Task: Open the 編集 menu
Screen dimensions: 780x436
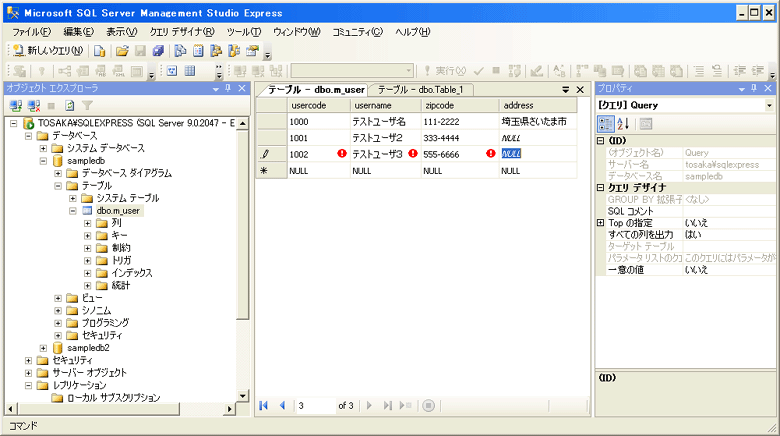Action: click(79, 32)
